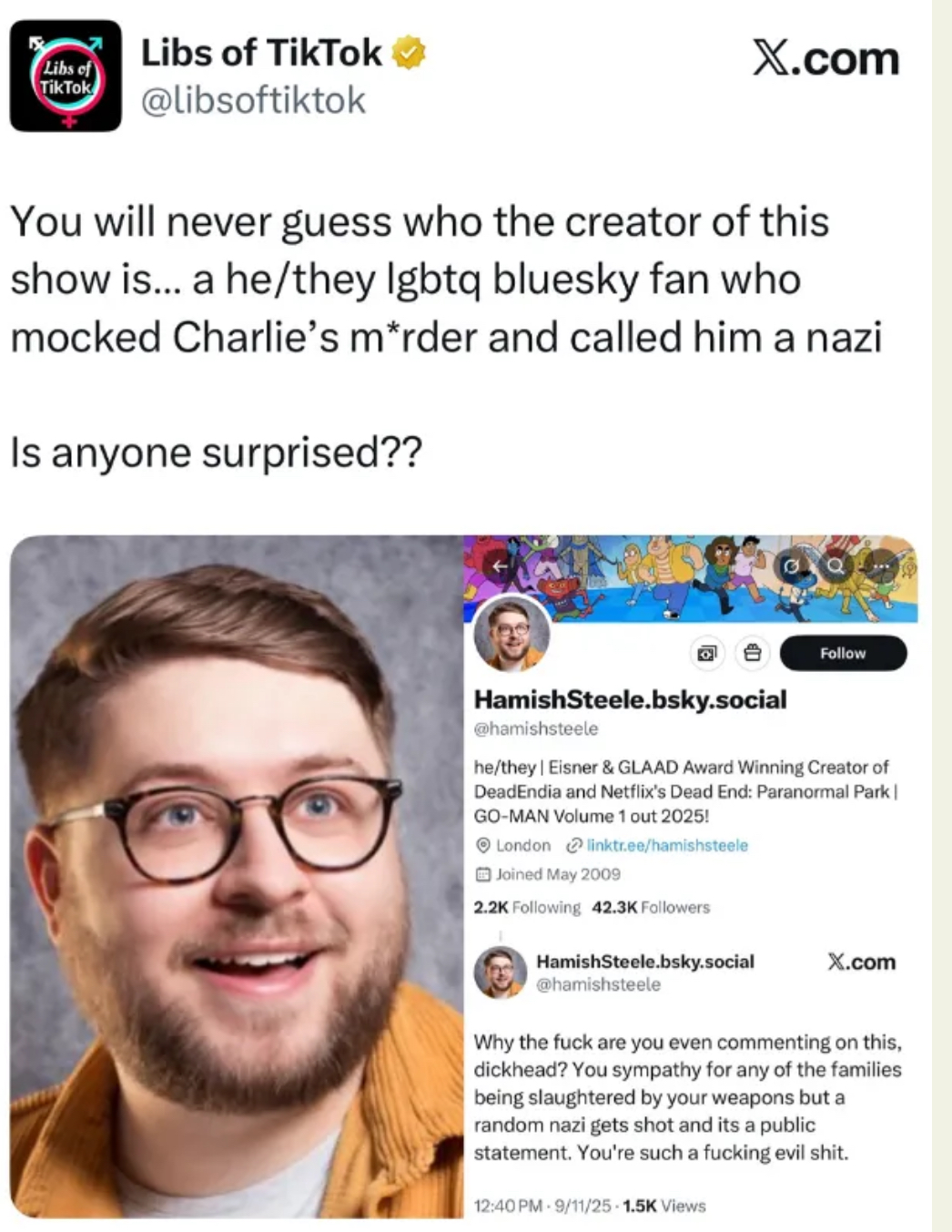The height and width of the screenshot is (1232, 952).
Task: Tap the back arrow on the profile banner
Action: point(499,566)
